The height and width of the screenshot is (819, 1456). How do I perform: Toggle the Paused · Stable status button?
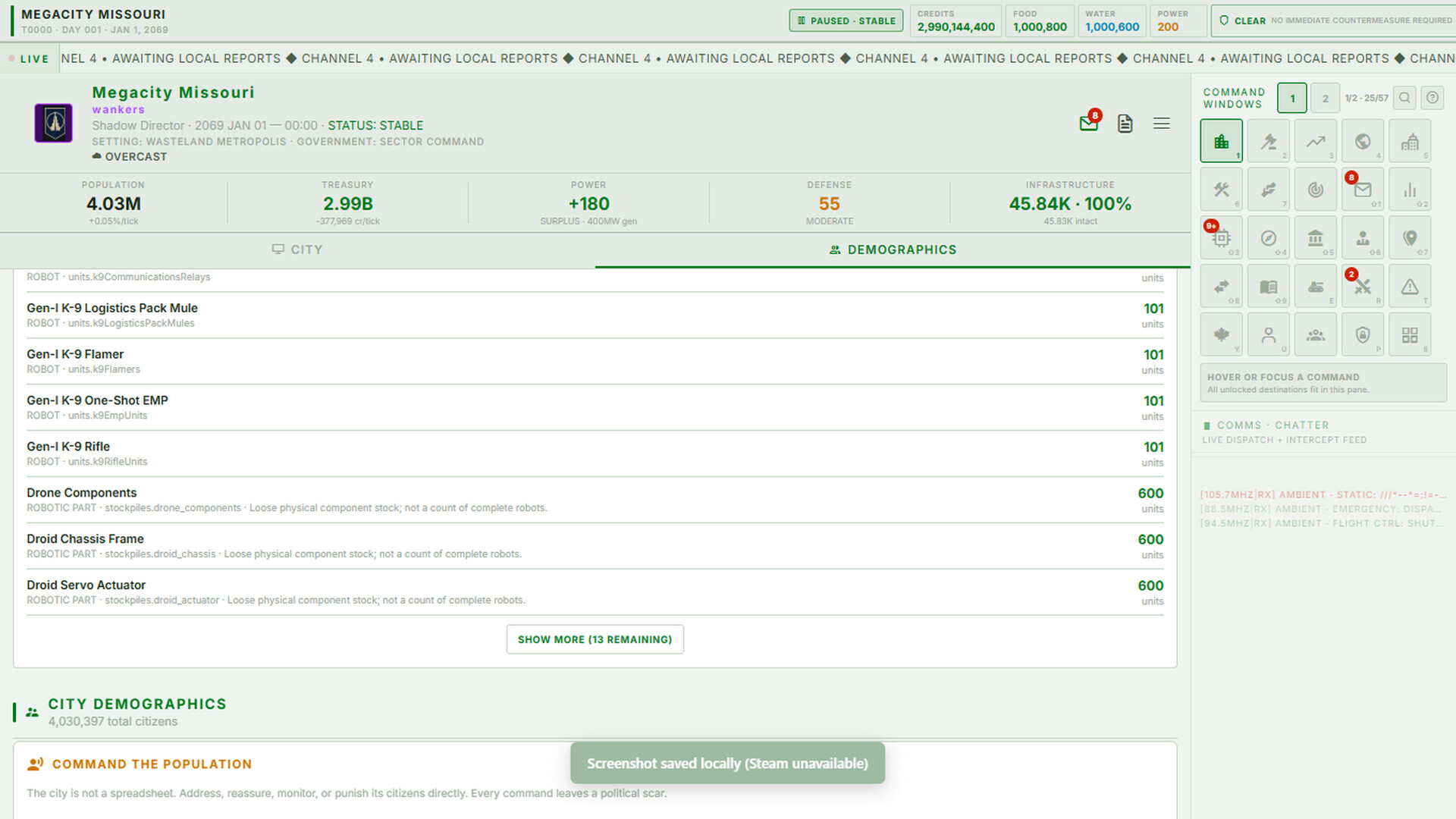846,20
